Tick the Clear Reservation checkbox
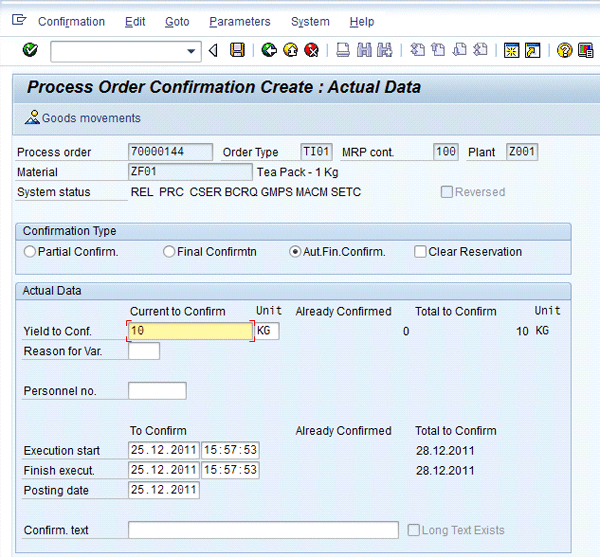The height and width of the screenshot is (557, 600). (x=420, y=252)
